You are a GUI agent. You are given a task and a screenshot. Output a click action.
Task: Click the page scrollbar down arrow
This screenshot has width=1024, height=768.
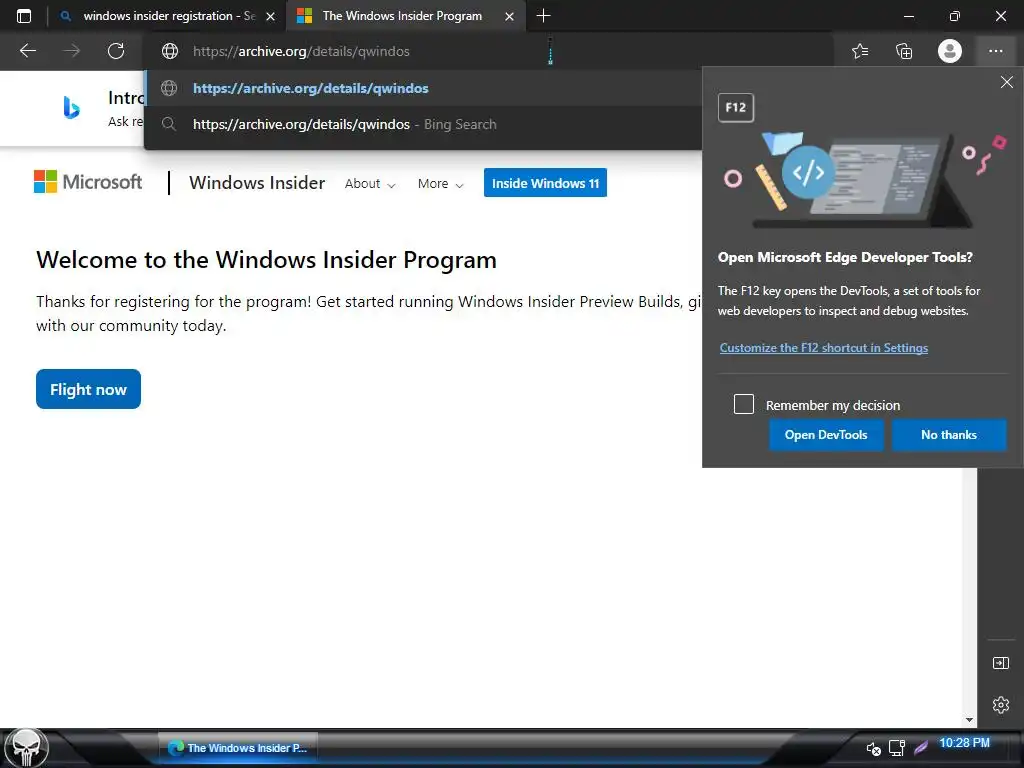(x=969, y=719)
